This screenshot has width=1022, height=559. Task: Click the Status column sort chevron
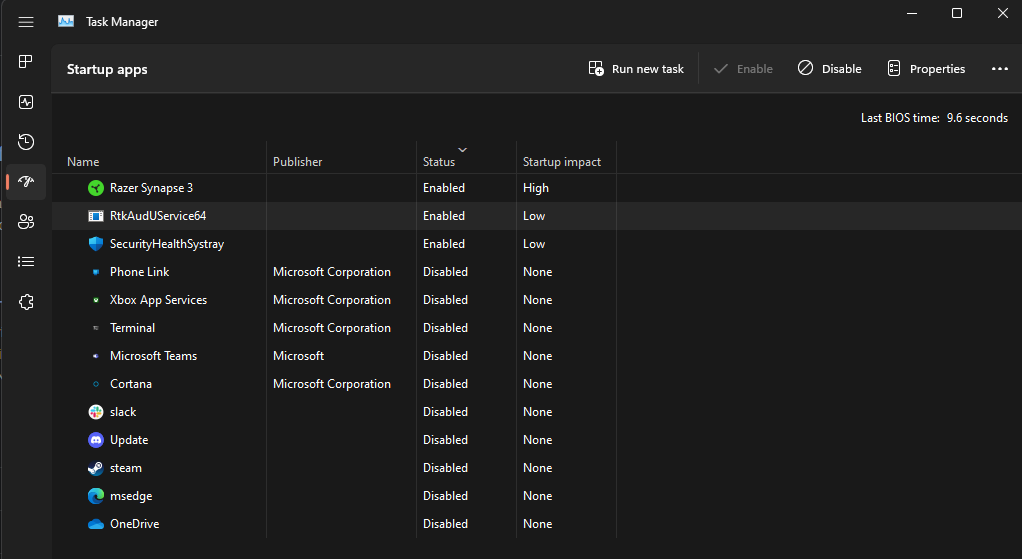462,150
